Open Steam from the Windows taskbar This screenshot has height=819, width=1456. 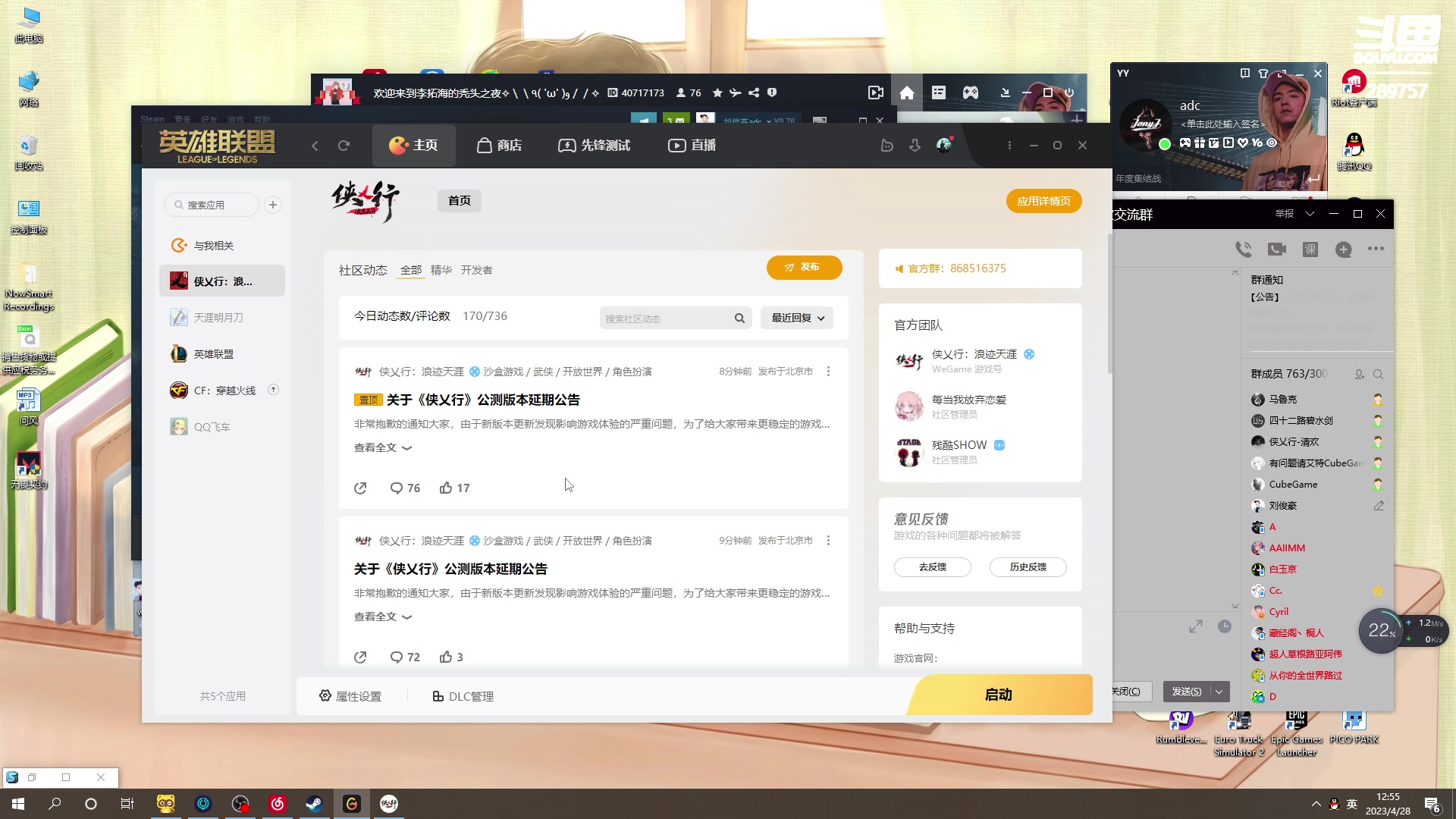[314, 804]
